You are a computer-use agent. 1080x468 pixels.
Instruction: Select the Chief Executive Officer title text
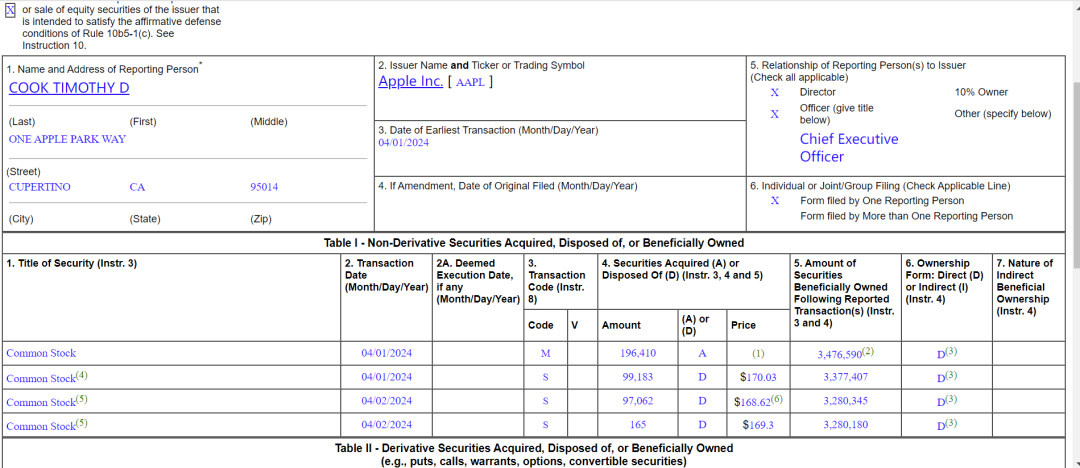tap(848, 148)
